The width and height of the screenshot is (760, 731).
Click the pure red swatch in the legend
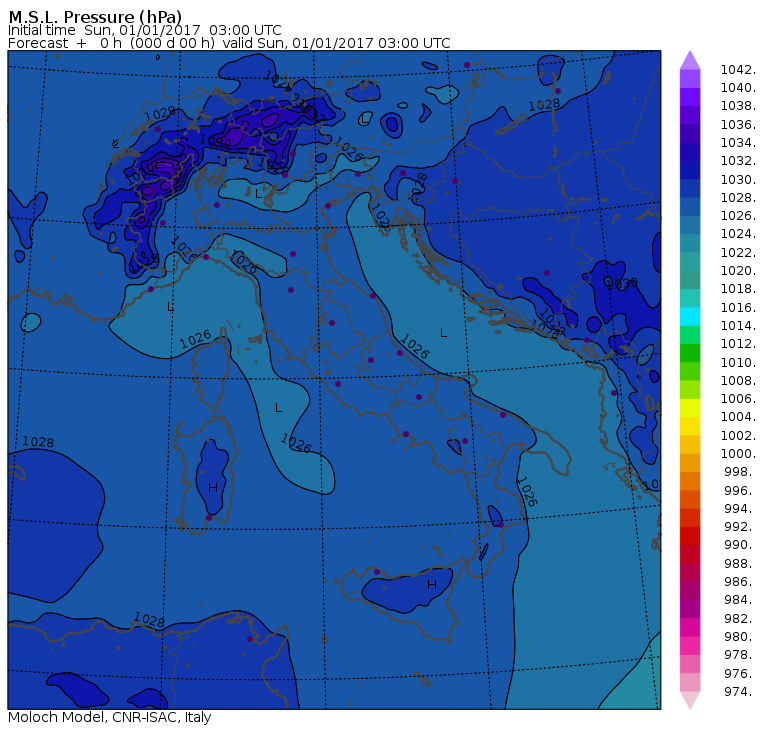690,536
